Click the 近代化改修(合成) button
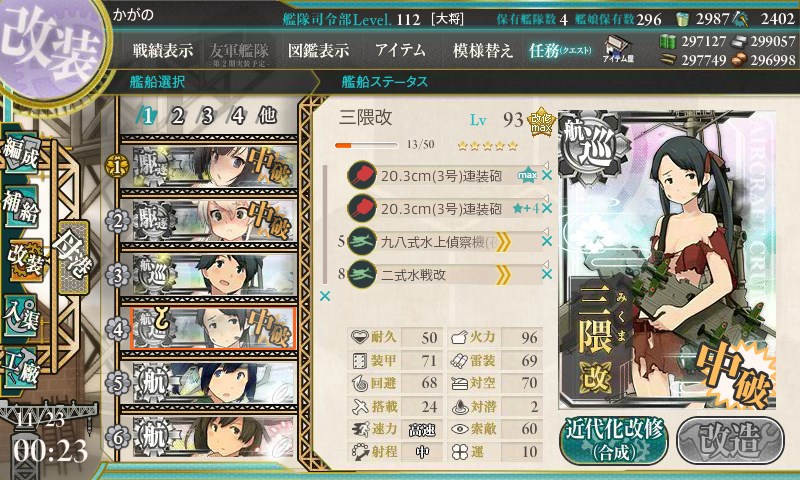Screen dimensions: 800x480 tap(614, 440)
